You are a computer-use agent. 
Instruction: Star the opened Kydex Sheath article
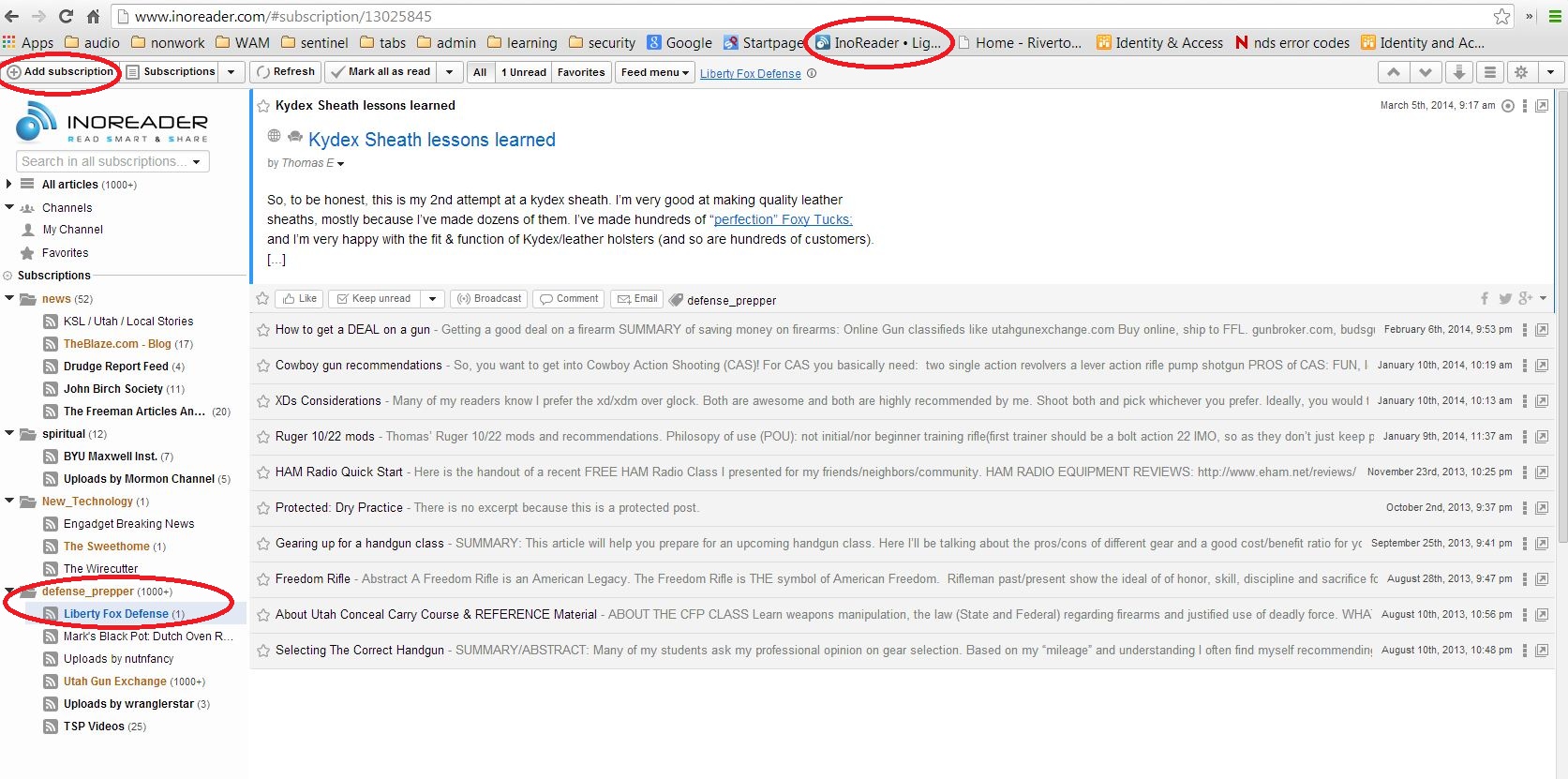pyautogui.click(x=263, y=106)
